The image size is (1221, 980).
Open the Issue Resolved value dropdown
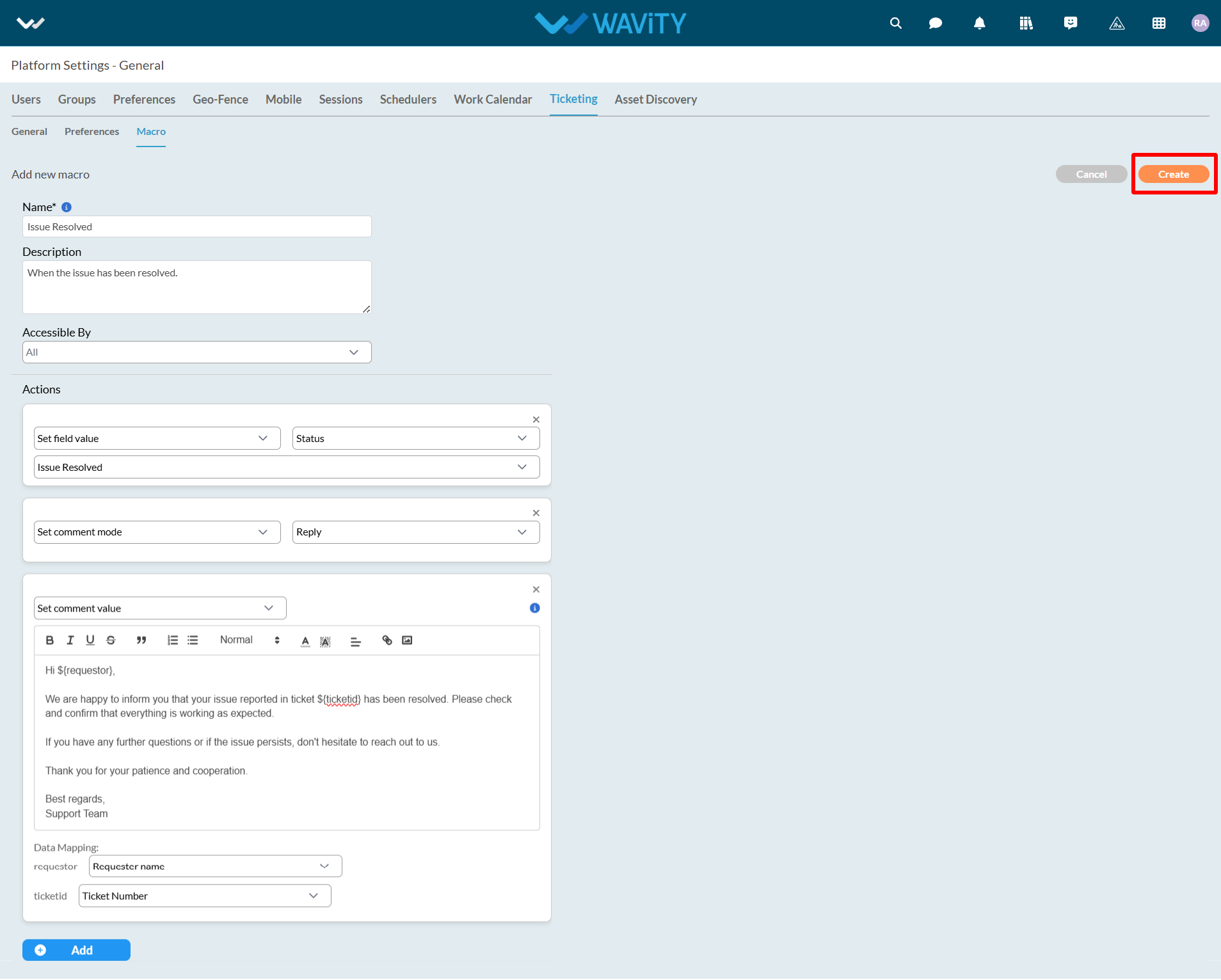[287, 467]
